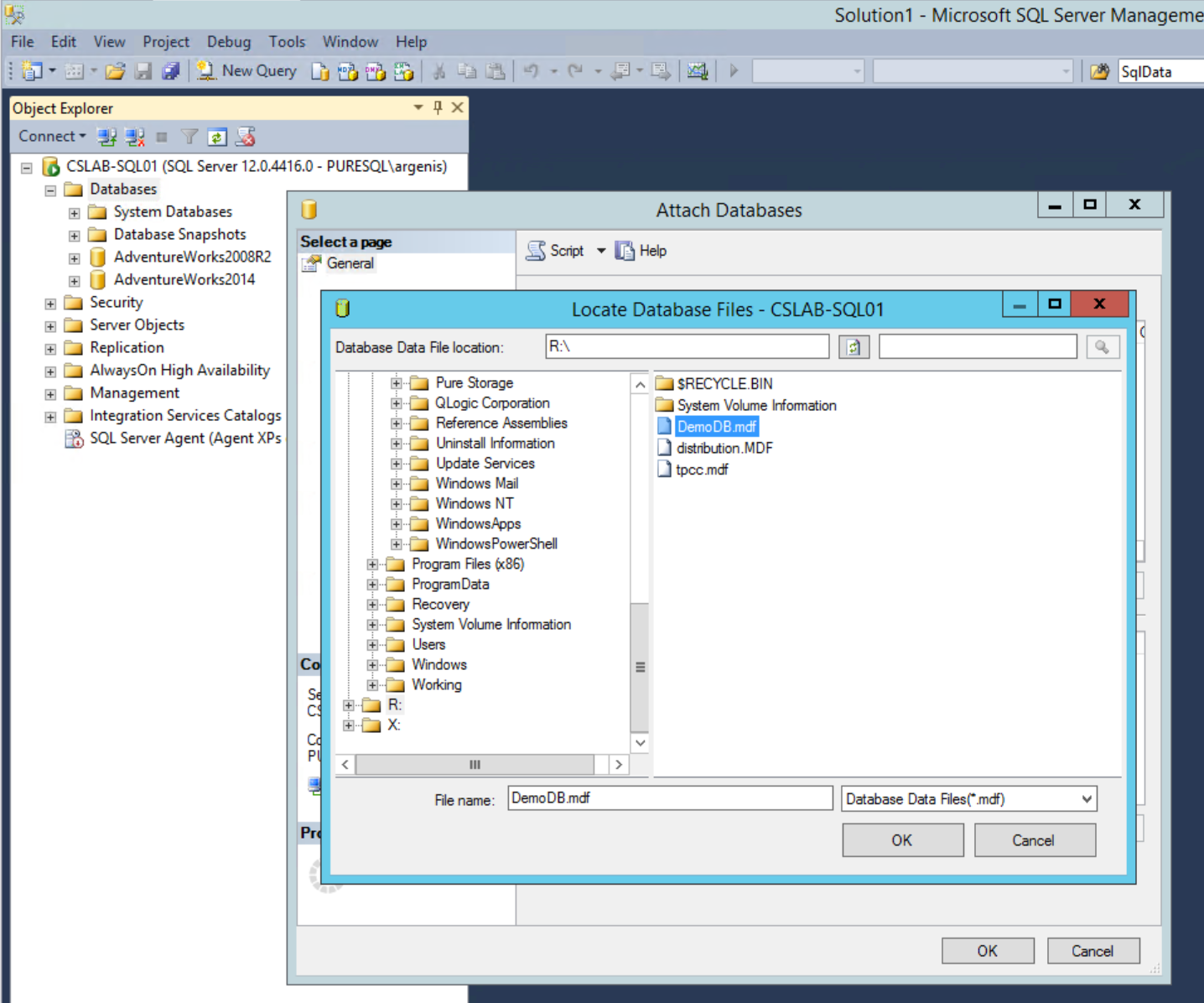Expand the X: drive node
Image resolution: width=1204 pixels, height=1003 pixels.
[349, 725]
